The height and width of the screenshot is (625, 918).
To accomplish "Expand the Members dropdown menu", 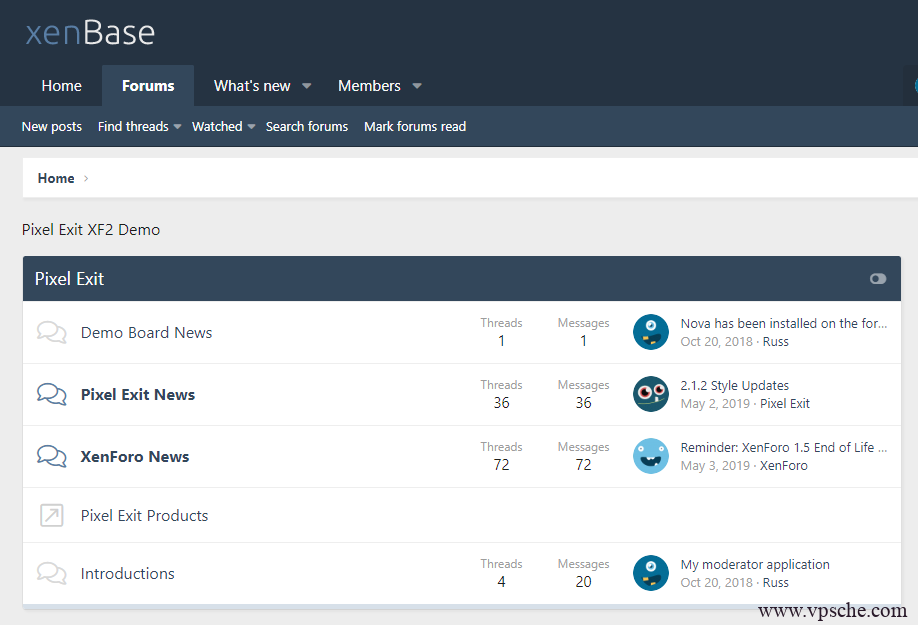I will point(379,85).
